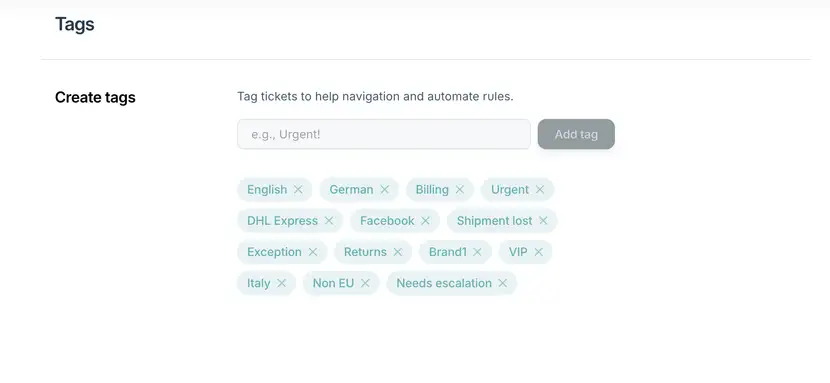Click the X on the Urgent tag
Screen dimensions: 830x383
[x=539, y=189]
